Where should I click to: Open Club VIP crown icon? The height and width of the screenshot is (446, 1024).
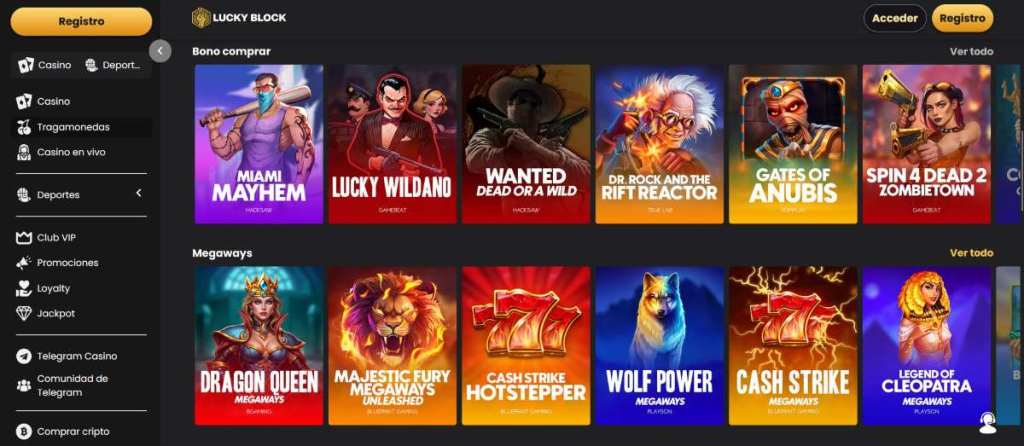click(x=24, y=238)
